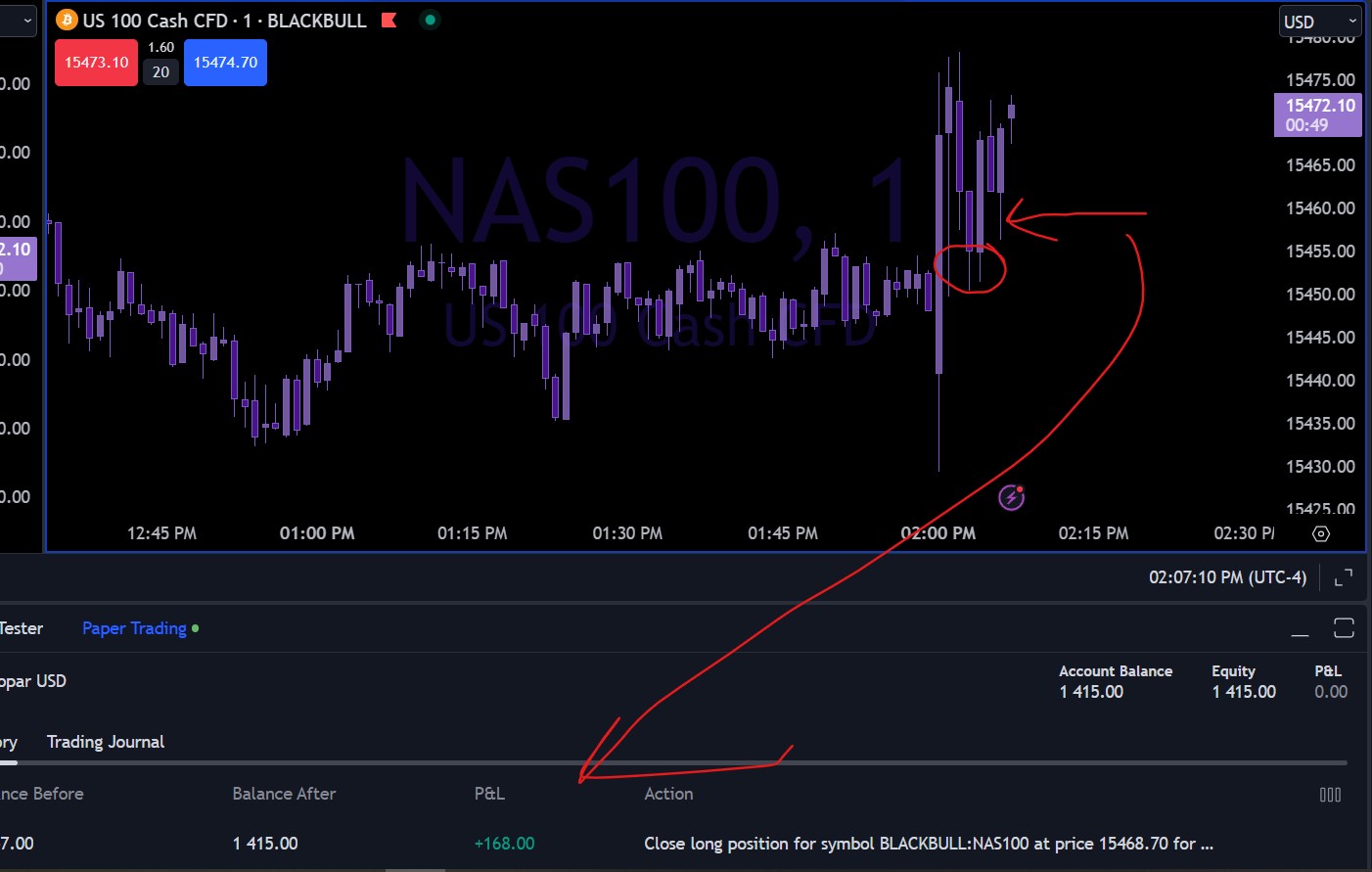Open the journal table column settings icon

pos(1331,795)
